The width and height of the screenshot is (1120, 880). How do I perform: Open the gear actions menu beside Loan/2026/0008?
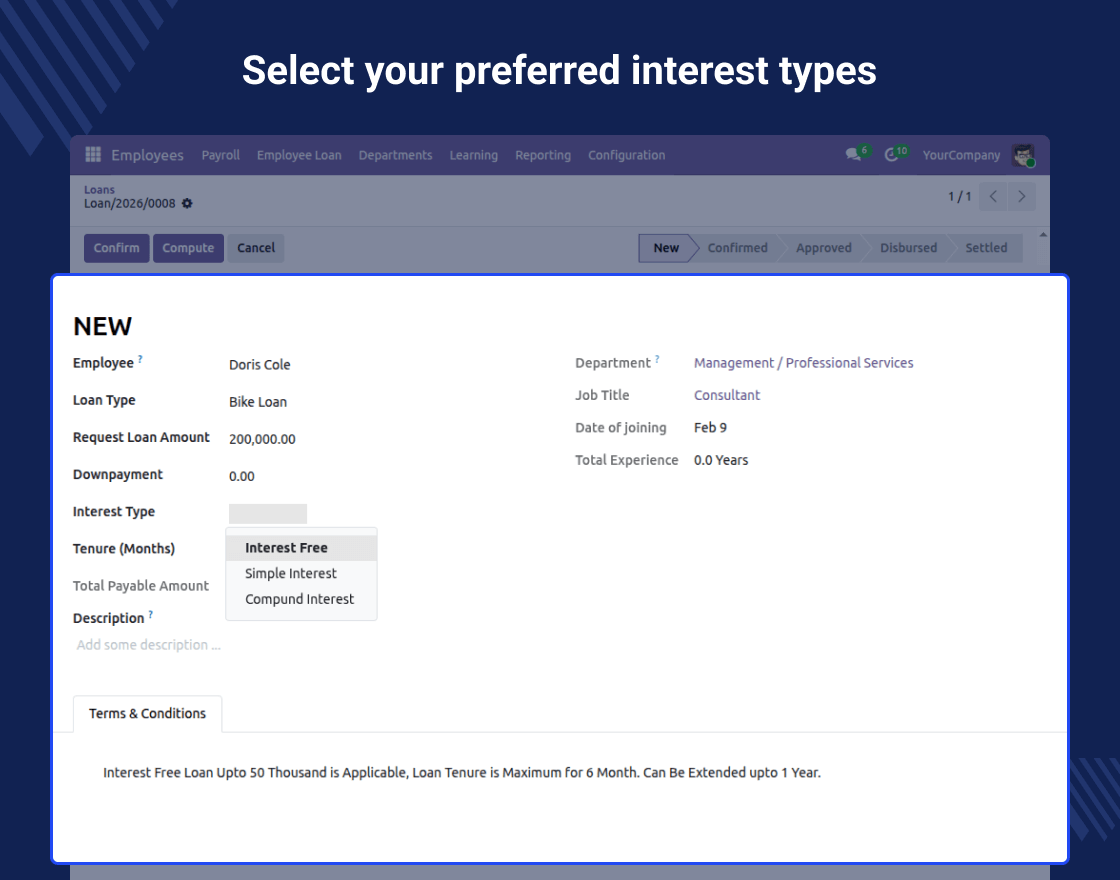tap(187, 204)
